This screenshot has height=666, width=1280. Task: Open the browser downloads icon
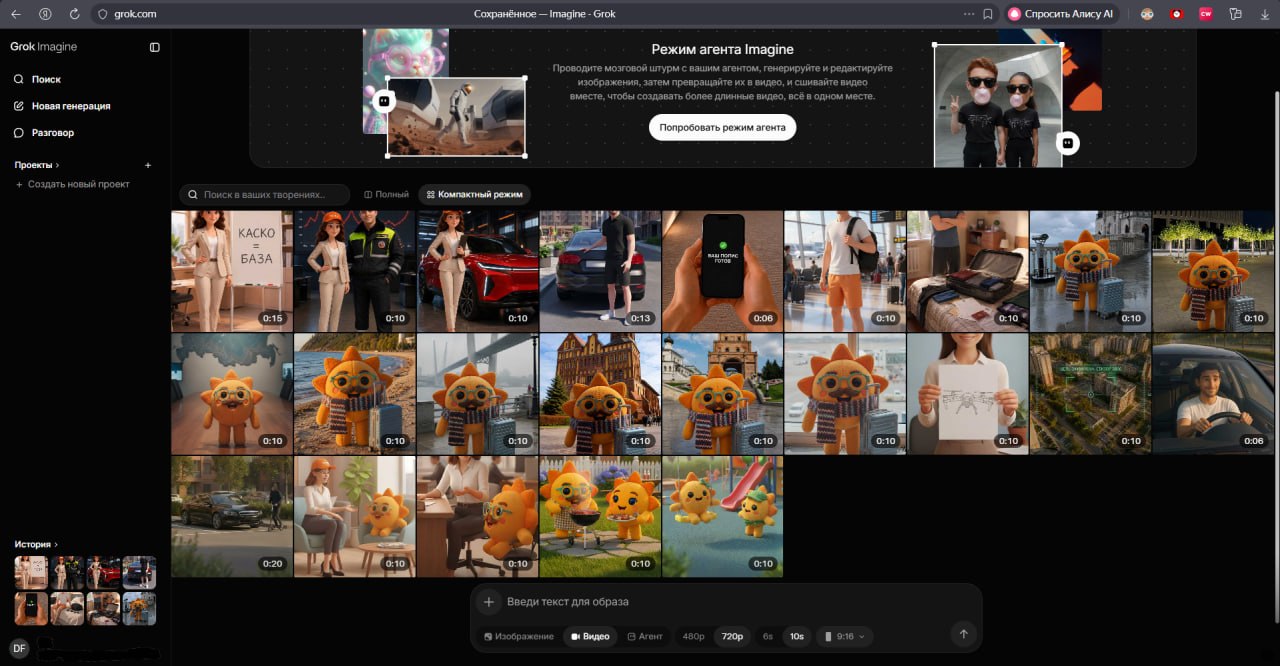pos(1264,14)
